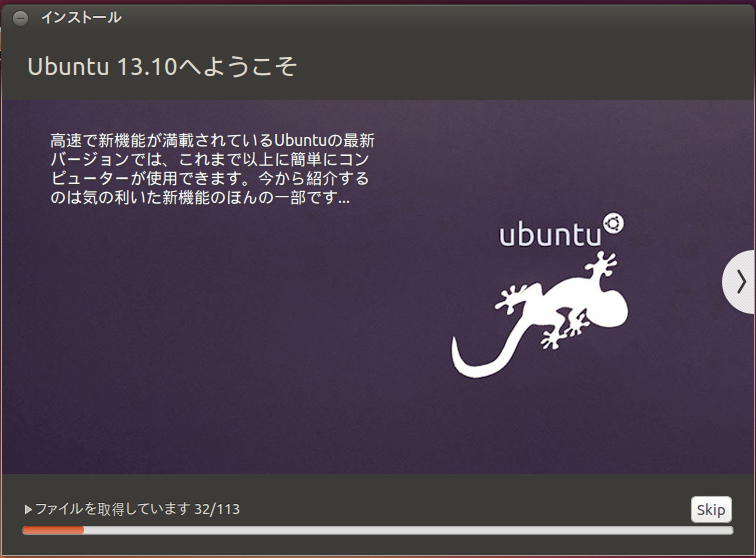Select the 'Ubuntu 13.10へようこそ' heading
This screenshot has width=756, height=558.
click(162, 67)
